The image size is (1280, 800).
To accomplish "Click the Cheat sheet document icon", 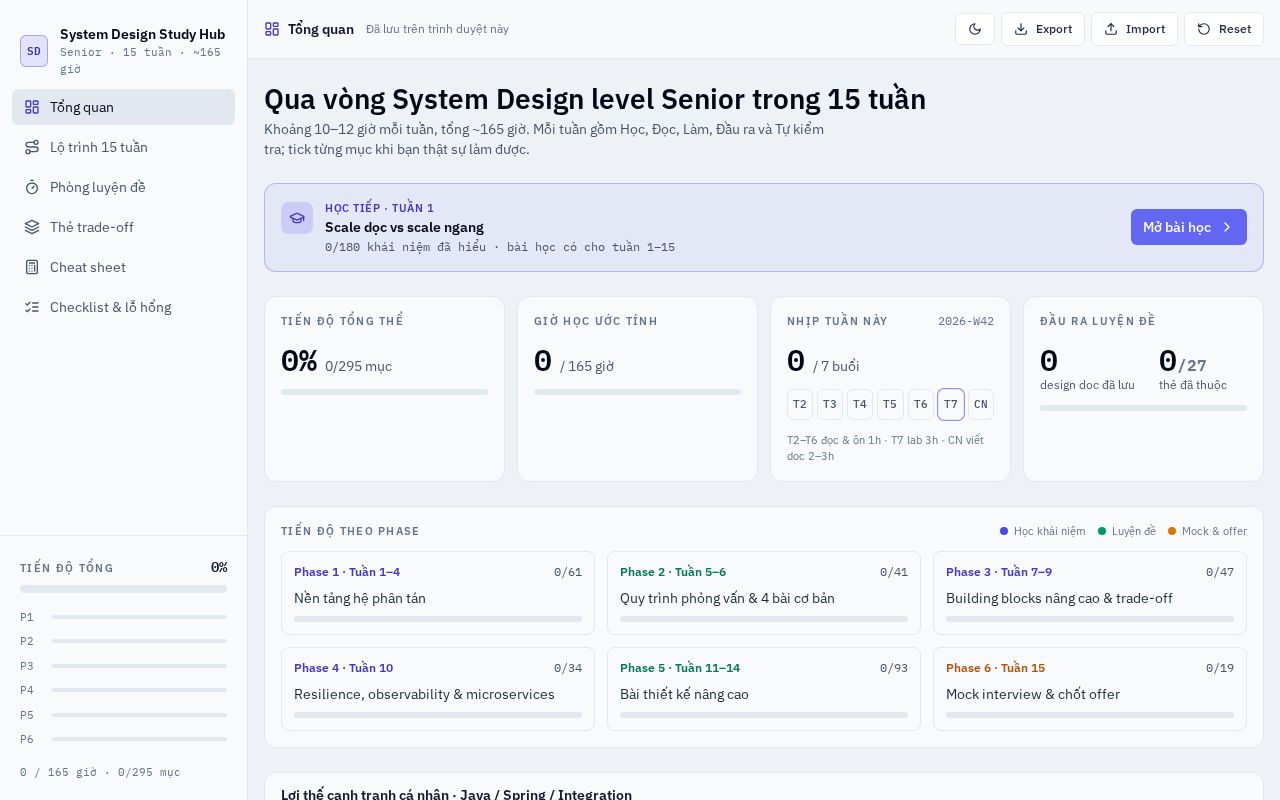I will (x=32, y=267).
